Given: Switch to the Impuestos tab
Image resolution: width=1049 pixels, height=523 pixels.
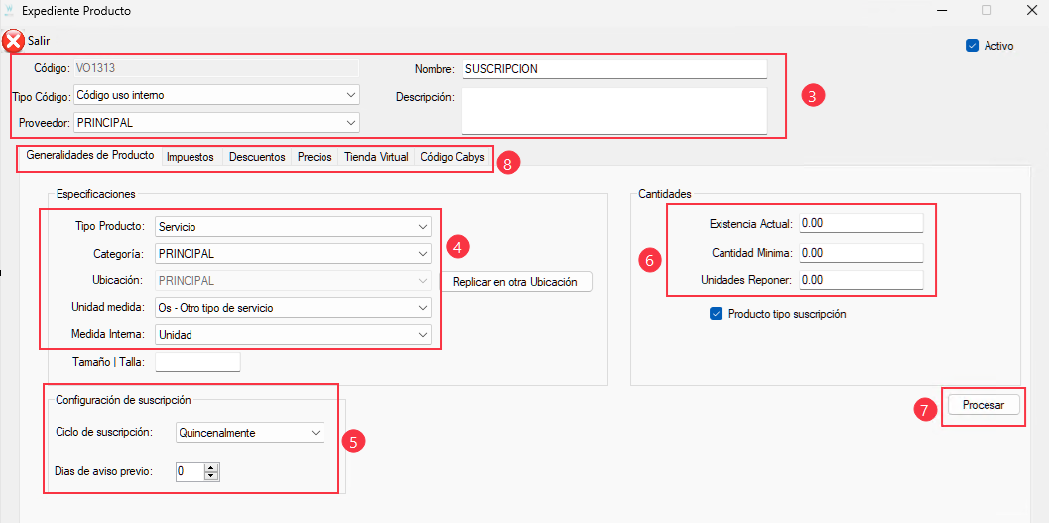Looking at the screenshot, I should click(190, 158).
